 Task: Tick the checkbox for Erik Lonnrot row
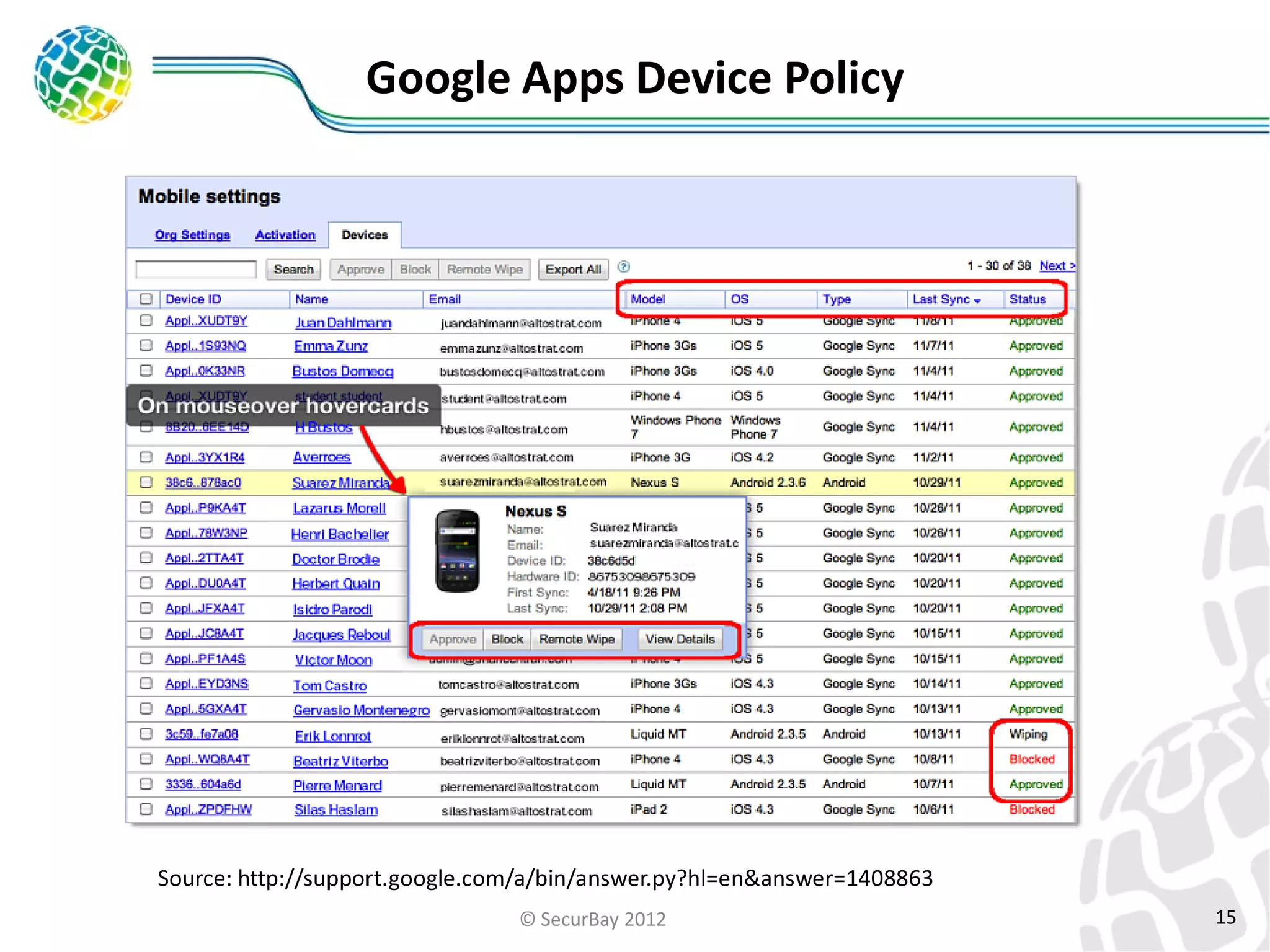coord(146,734)
